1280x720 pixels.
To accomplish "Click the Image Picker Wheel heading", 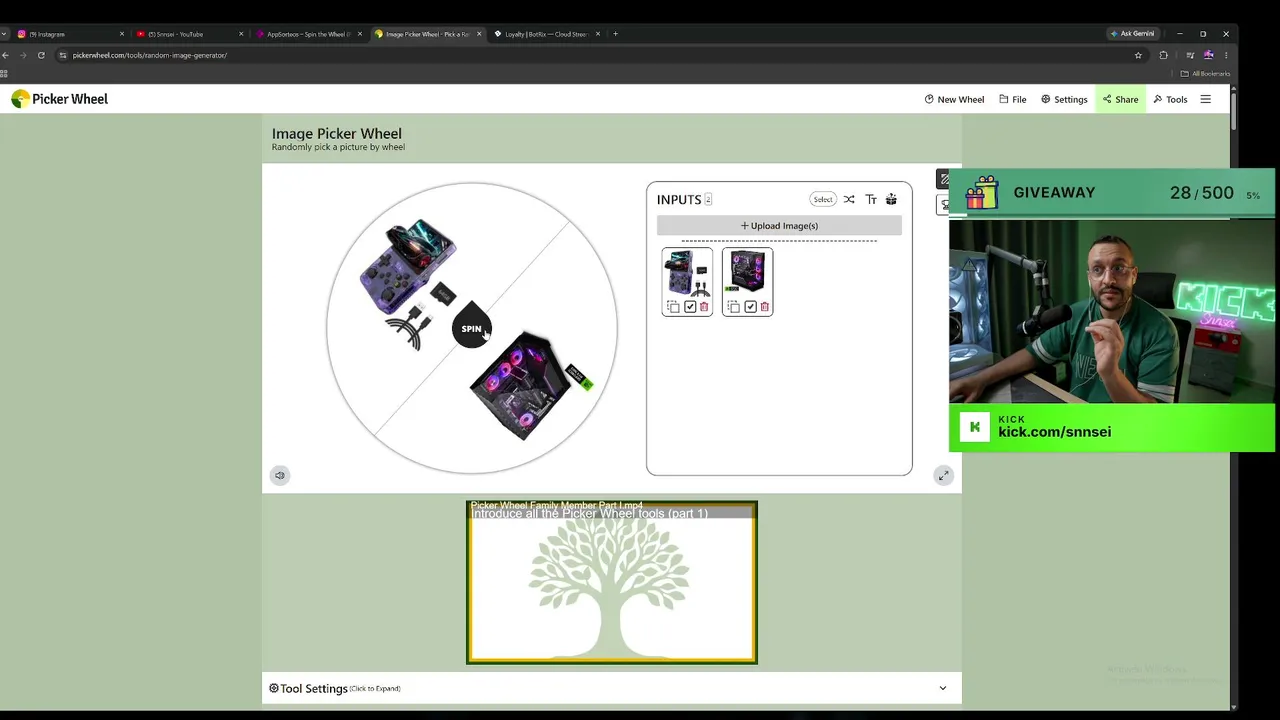I will tap(337, 133).
